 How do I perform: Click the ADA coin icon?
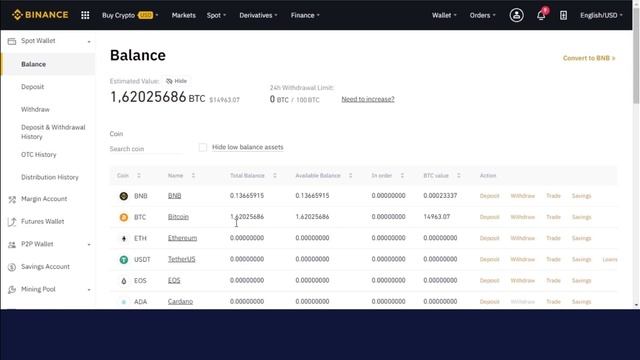tap(124, 302)
